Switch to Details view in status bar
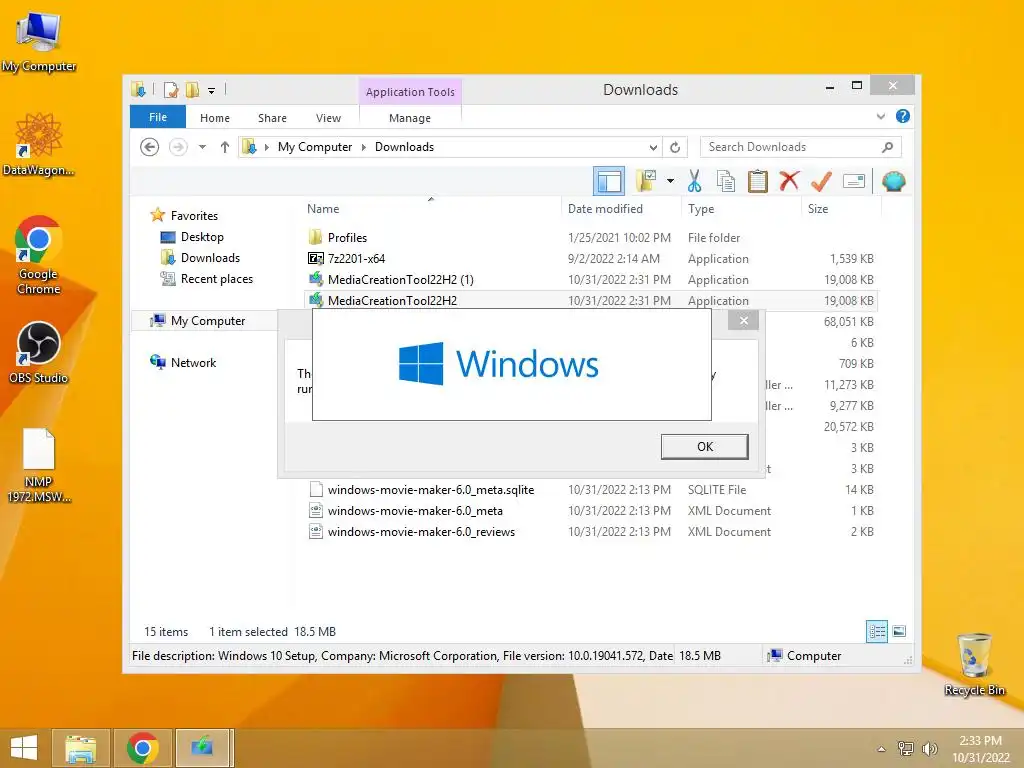This screenshot has height=768, width=1024. pos(876,631)
